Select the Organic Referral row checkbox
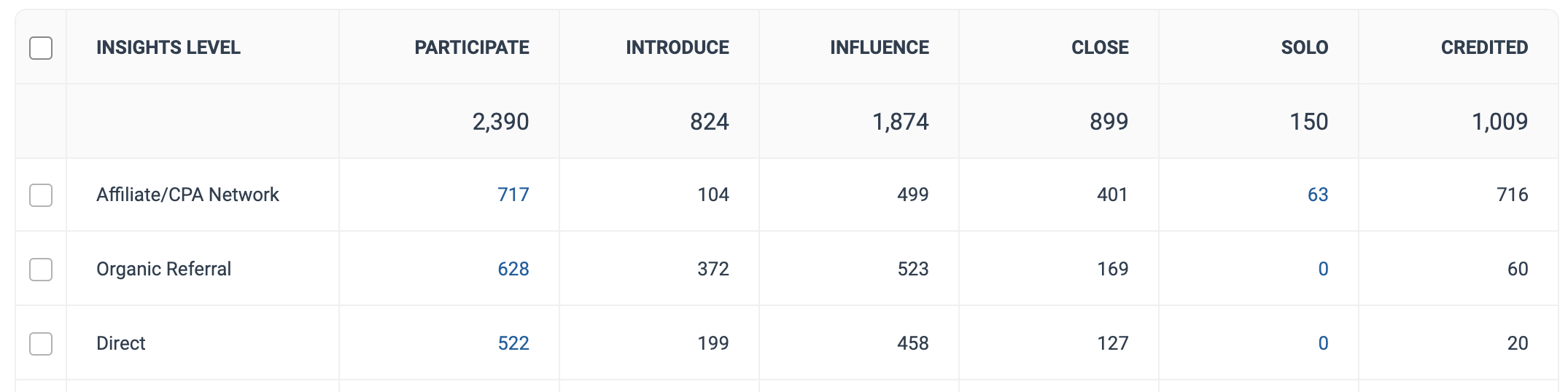This screenshot has width=1568, height=392. (x=41, y=270)
